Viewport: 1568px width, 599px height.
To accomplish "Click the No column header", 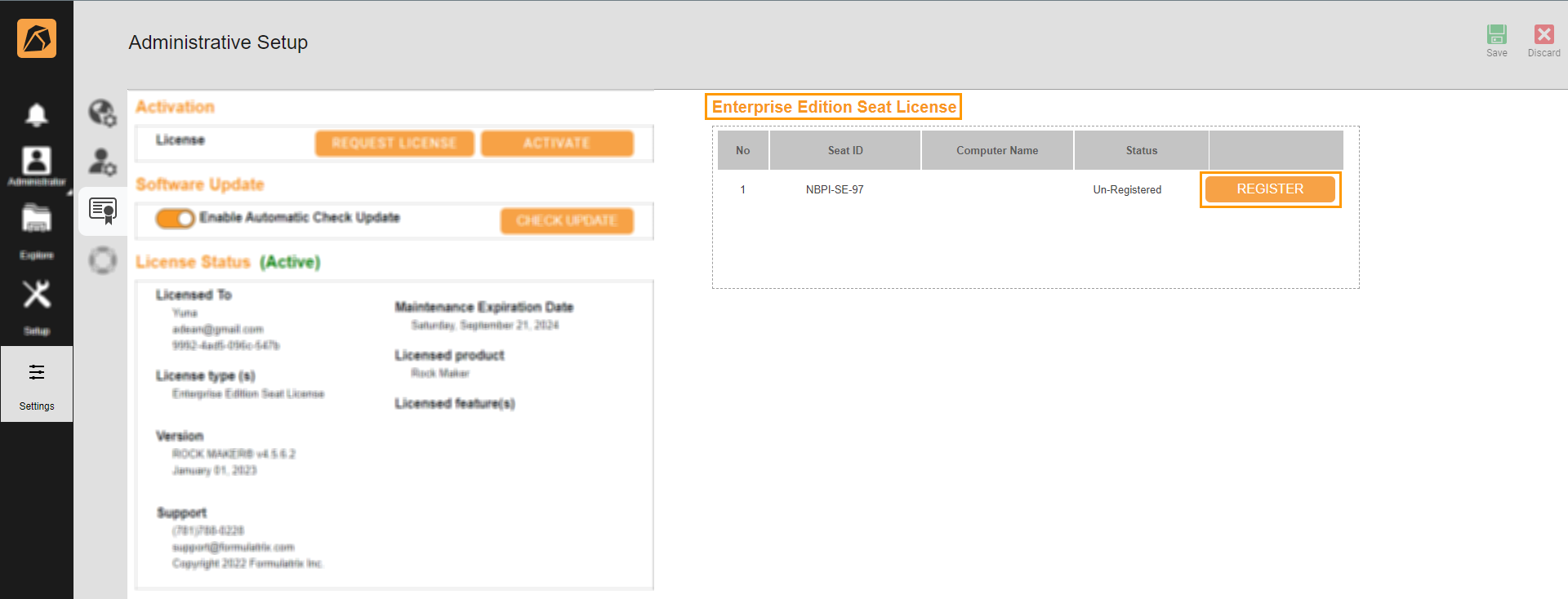I will coord(743,150).
